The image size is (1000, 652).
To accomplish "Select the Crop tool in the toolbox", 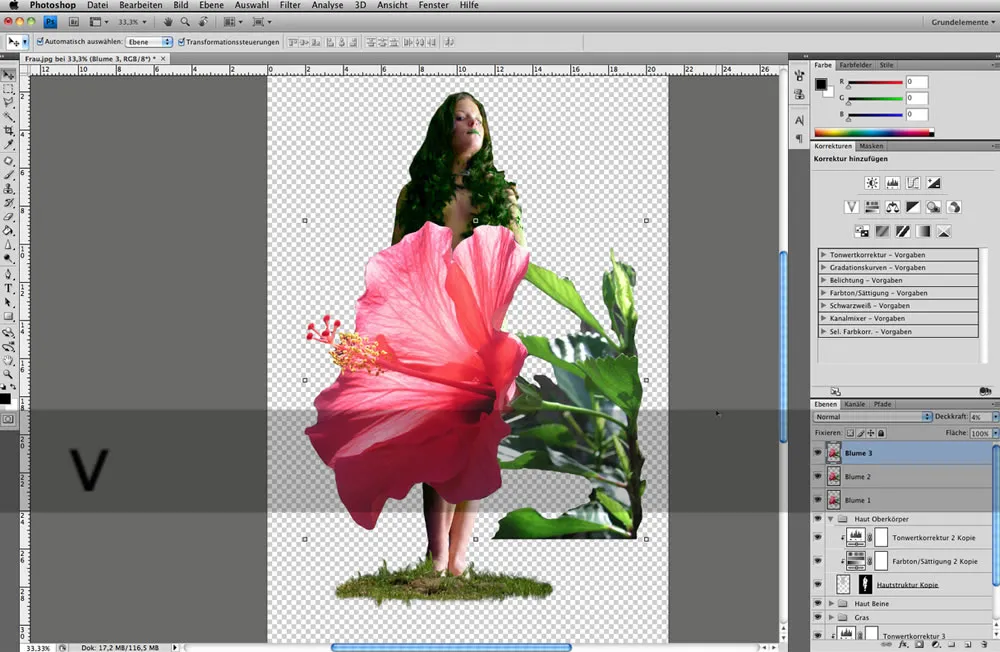I will (9, 131).
